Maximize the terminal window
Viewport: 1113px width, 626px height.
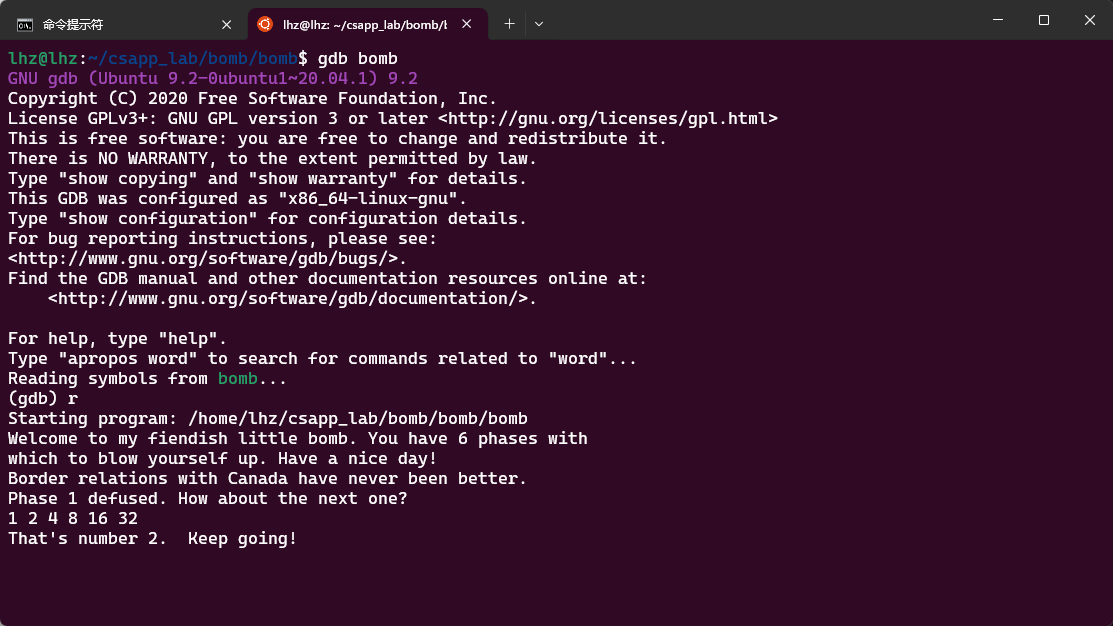[1043, 20]
